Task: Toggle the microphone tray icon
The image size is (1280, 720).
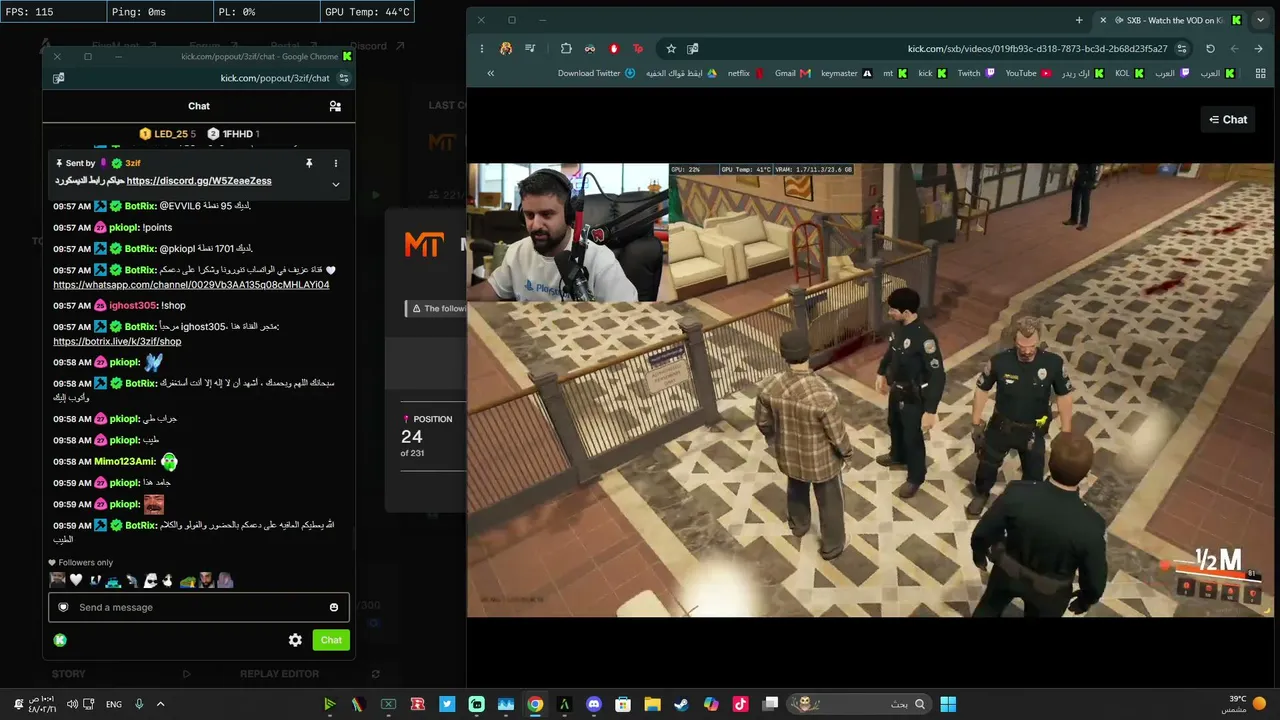Action: pos(139,704)
